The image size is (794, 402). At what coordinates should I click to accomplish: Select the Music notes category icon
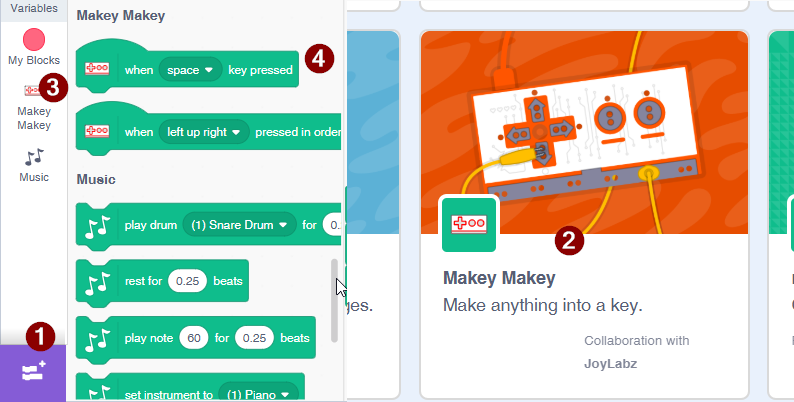click(x=34, y=157)
